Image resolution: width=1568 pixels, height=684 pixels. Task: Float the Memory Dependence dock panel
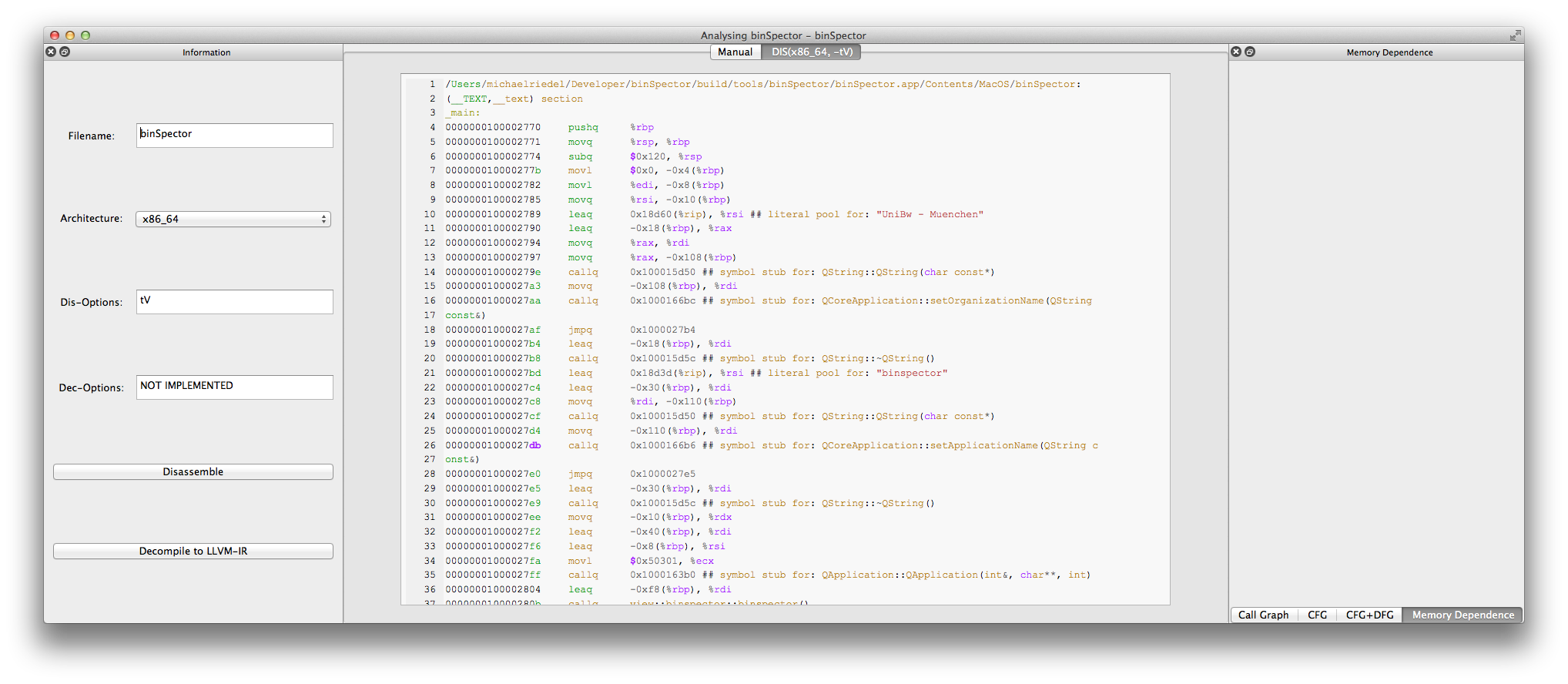pos(1250,52)
